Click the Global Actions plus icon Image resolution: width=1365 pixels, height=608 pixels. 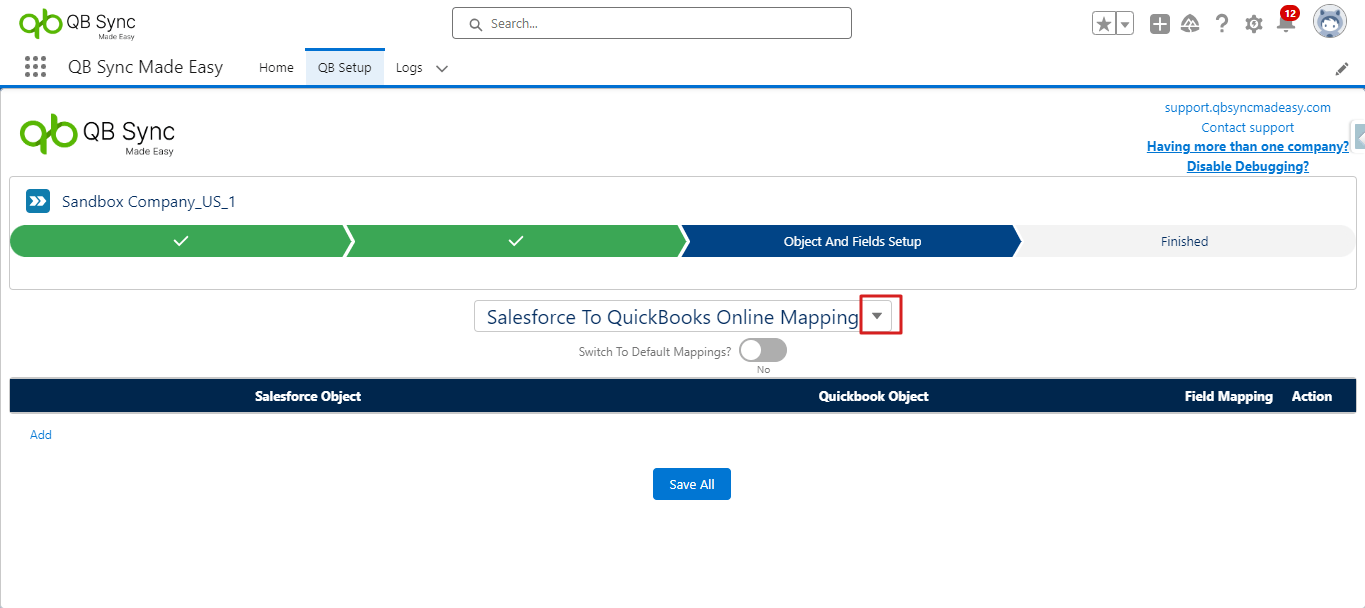coord(1159,24)
